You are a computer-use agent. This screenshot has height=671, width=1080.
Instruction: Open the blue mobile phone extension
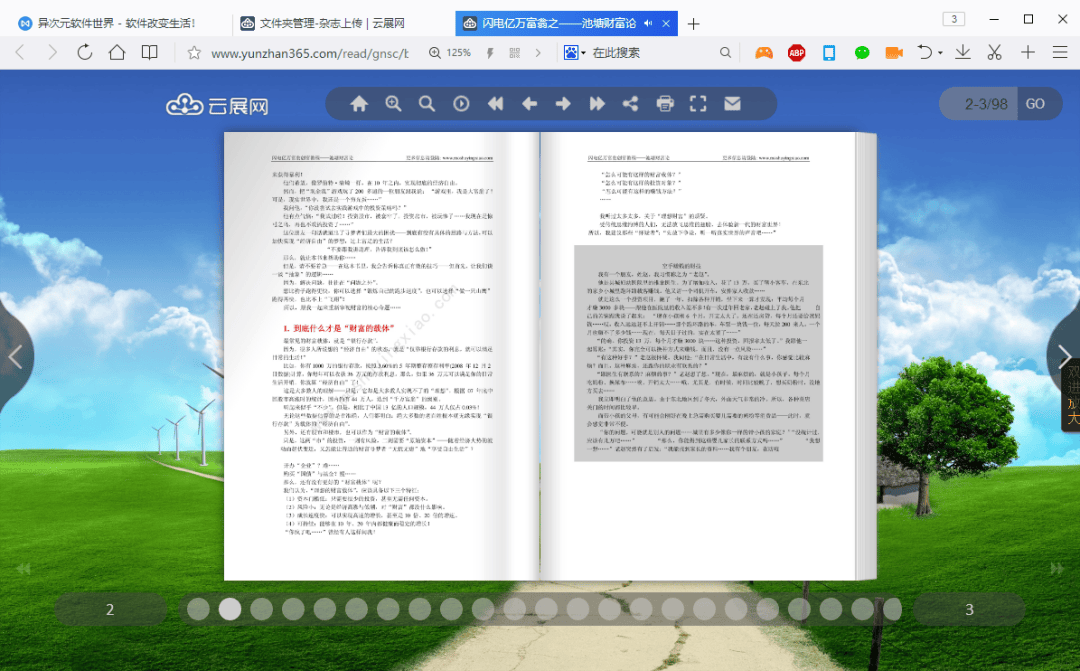click(829, 52)
